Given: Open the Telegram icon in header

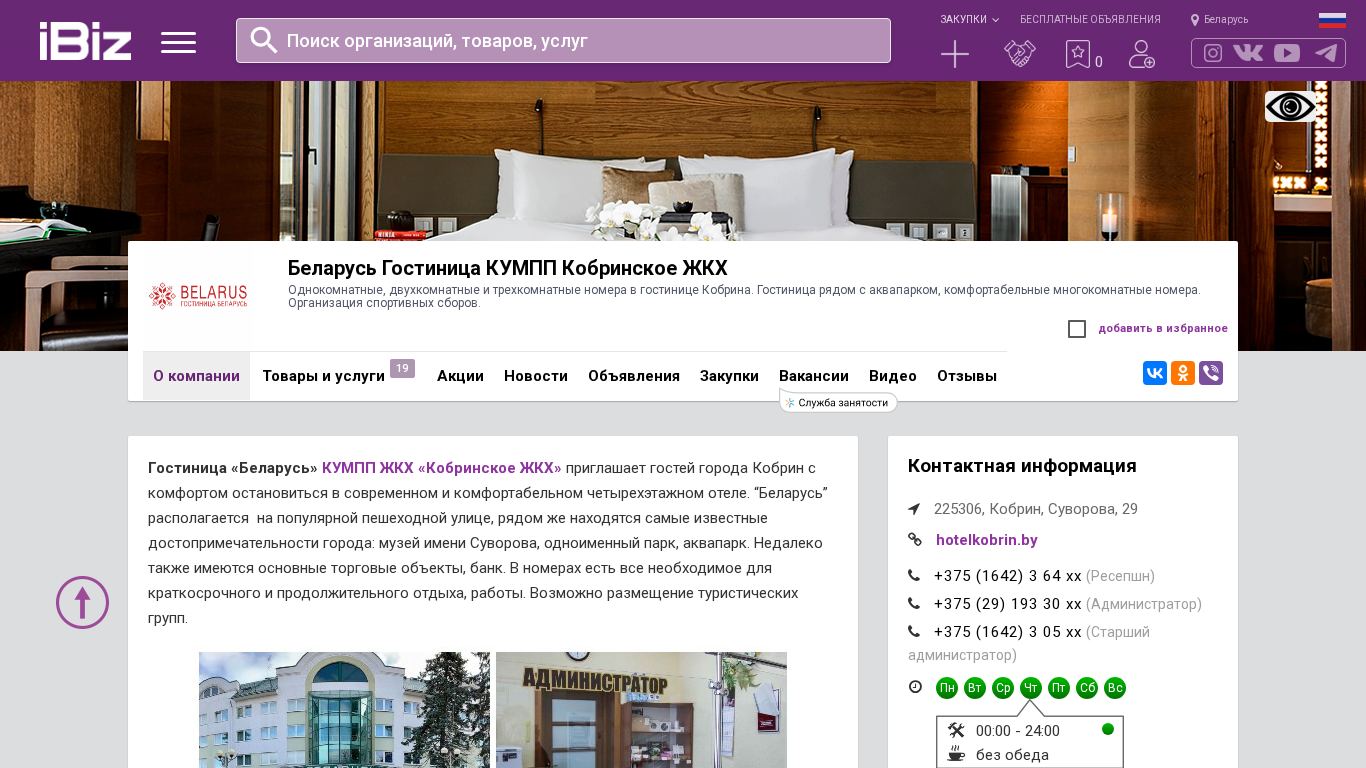Looking at the screenshot, I should click(1326, 53).
